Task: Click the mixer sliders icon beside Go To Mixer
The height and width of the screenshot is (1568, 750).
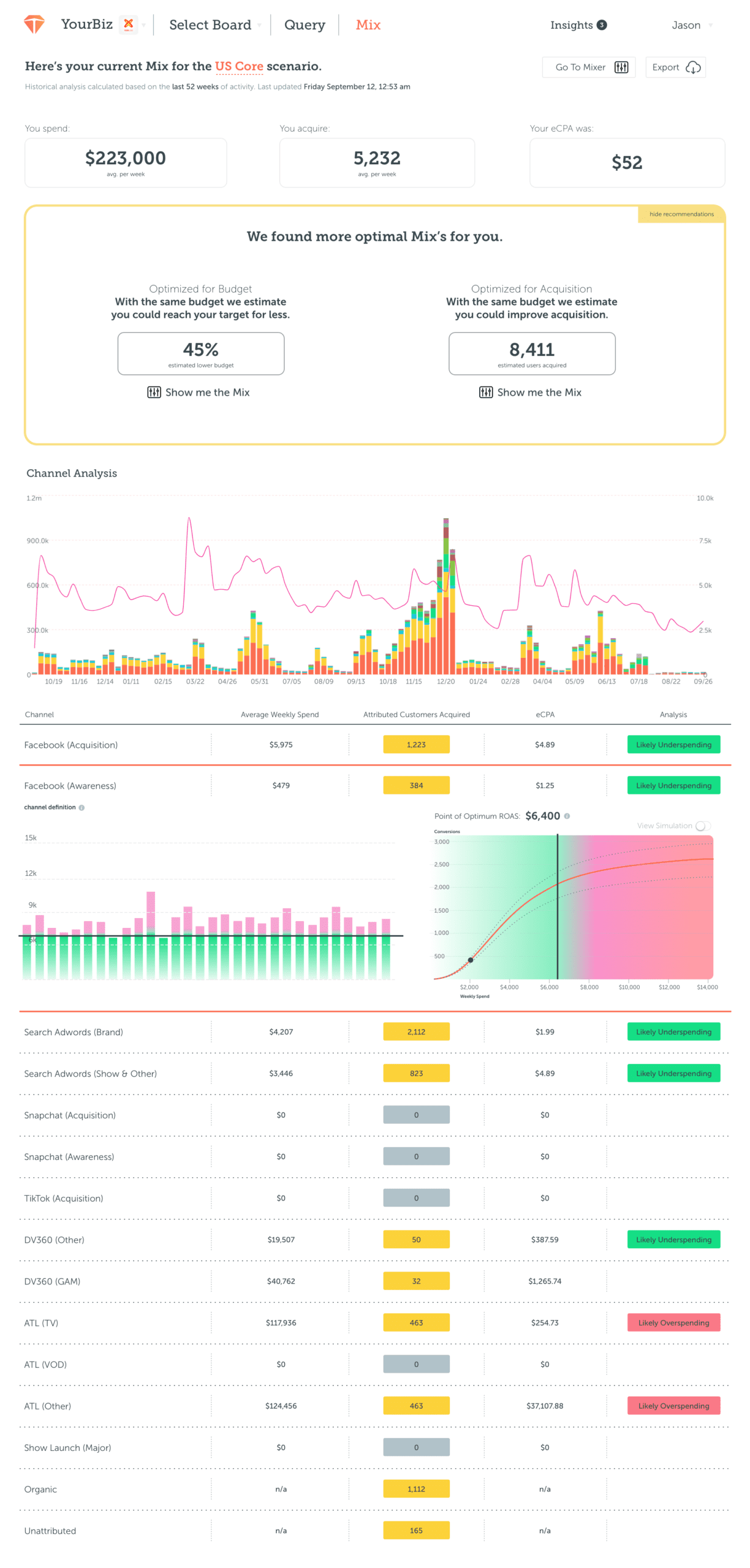Action: click(621, 67)
